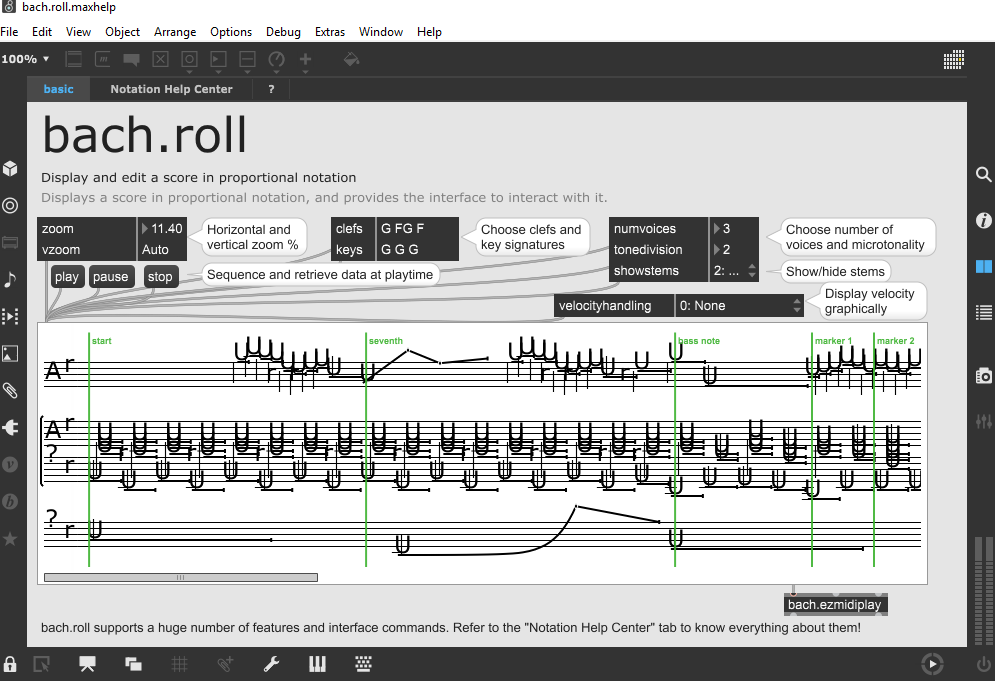Click the keys value 'G G G'
Viewport: 995px width, 681px height.
(417, 250)
